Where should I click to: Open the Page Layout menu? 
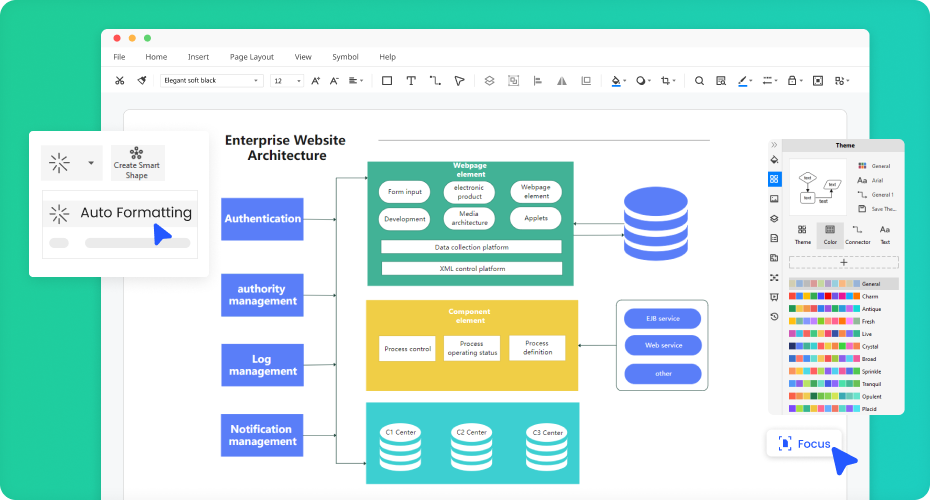[251, 57]
